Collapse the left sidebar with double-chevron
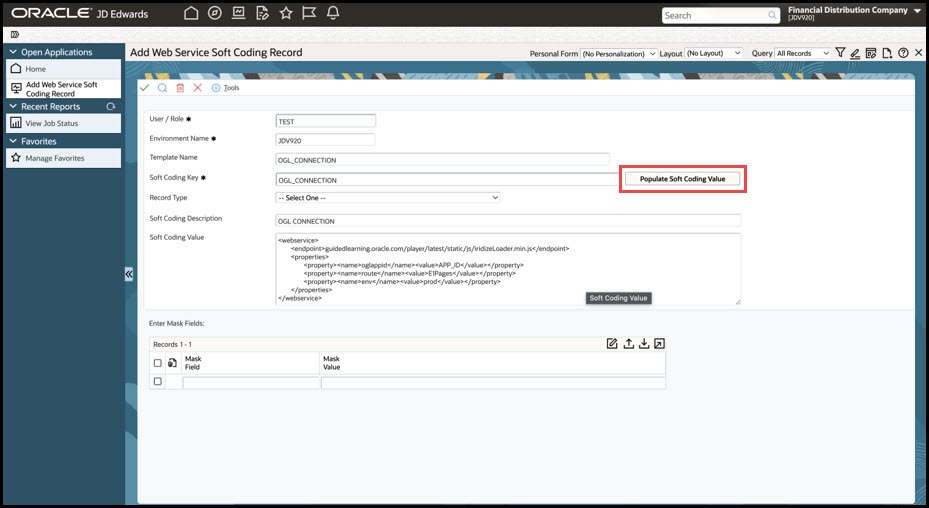The image size is (929, 508). coord(129,274)
